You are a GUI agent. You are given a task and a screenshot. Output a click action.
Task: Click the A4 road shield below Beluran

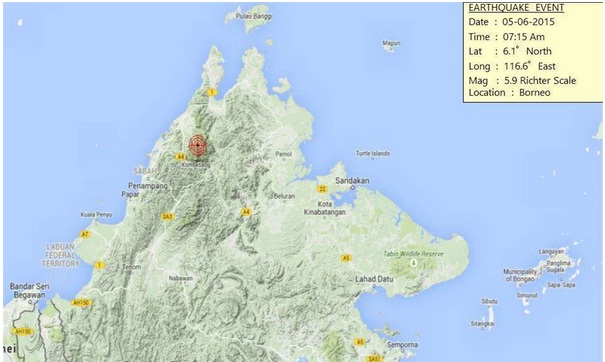246,212
